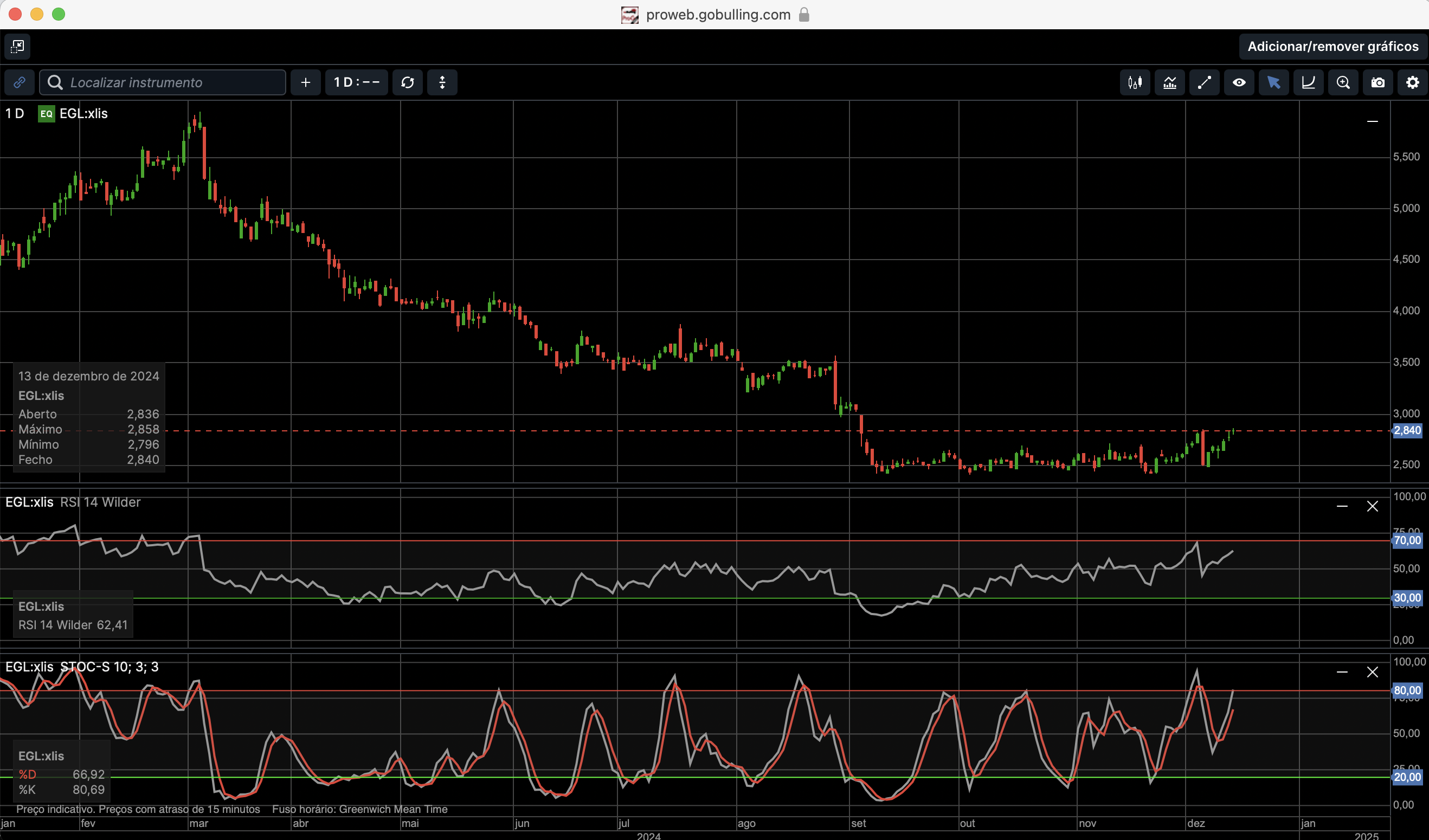
Task: Click the 2,840 price level marker
Action: pyautogui.click(x=1407, y=431)
